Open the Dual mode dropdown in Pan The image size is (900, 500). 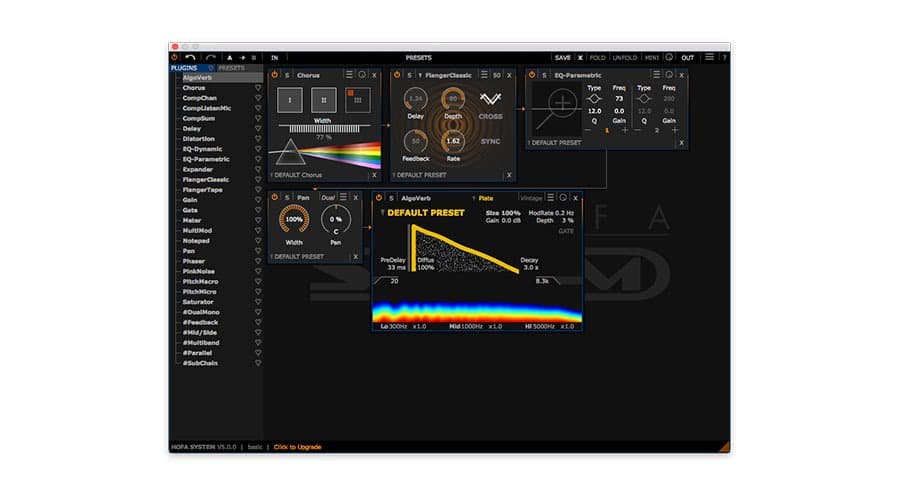pyautogui.click(x=328, y=197)
